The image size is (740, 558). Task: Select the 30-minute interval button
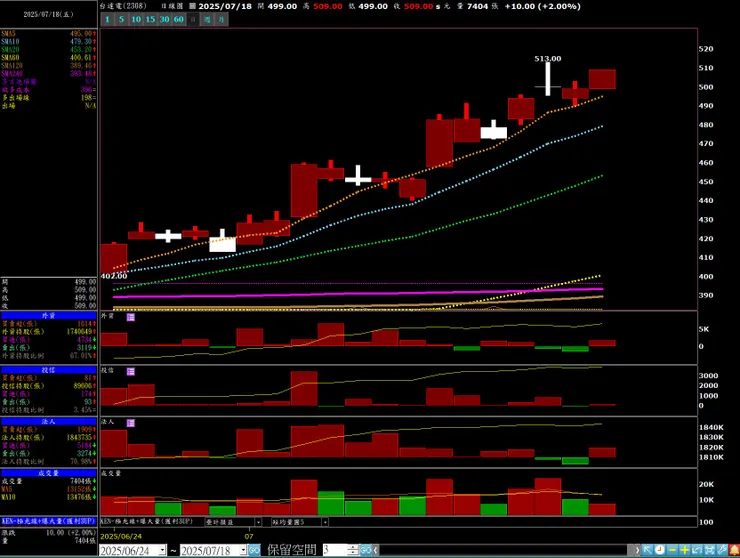click(164, 19)
